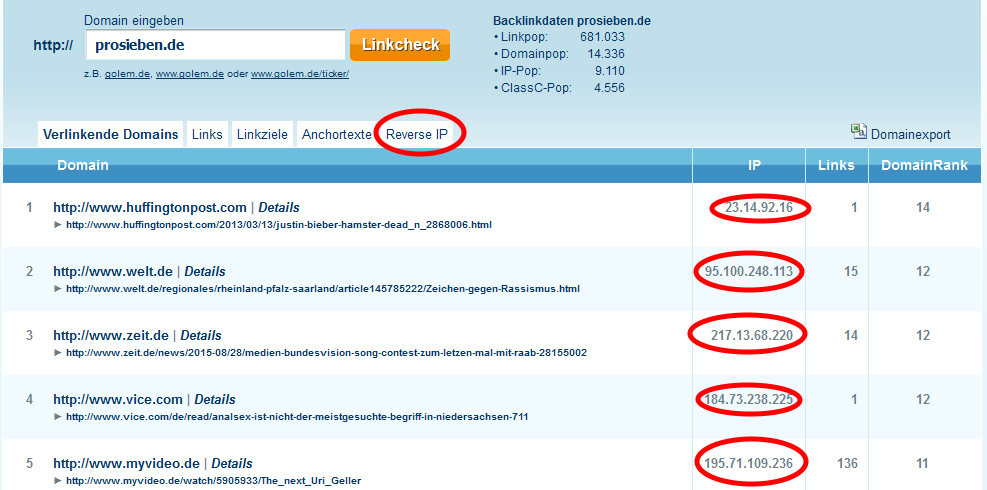Click the DomainRank 14 for huffingtonpost.com

[x=923, y=208]
